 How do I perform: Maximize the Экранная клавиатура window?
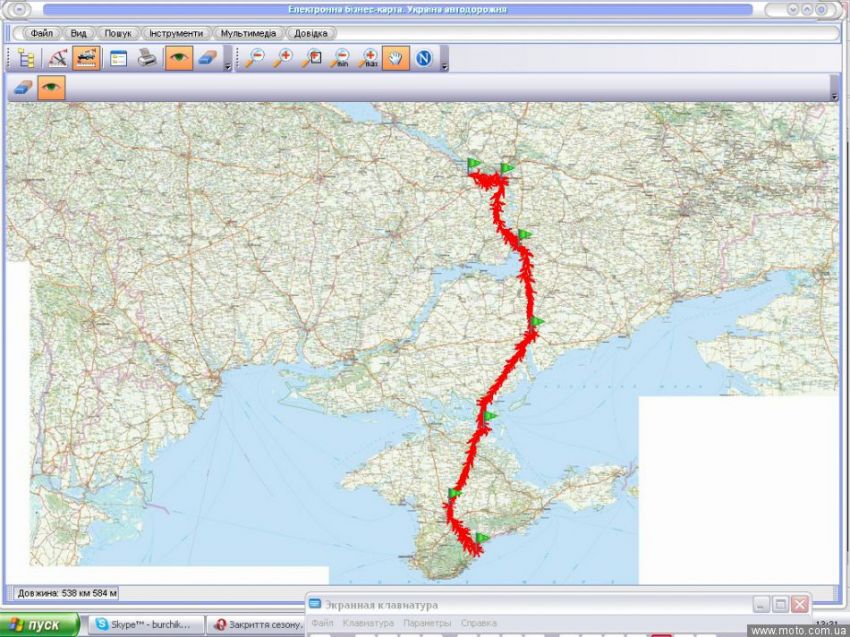(781, 604)
